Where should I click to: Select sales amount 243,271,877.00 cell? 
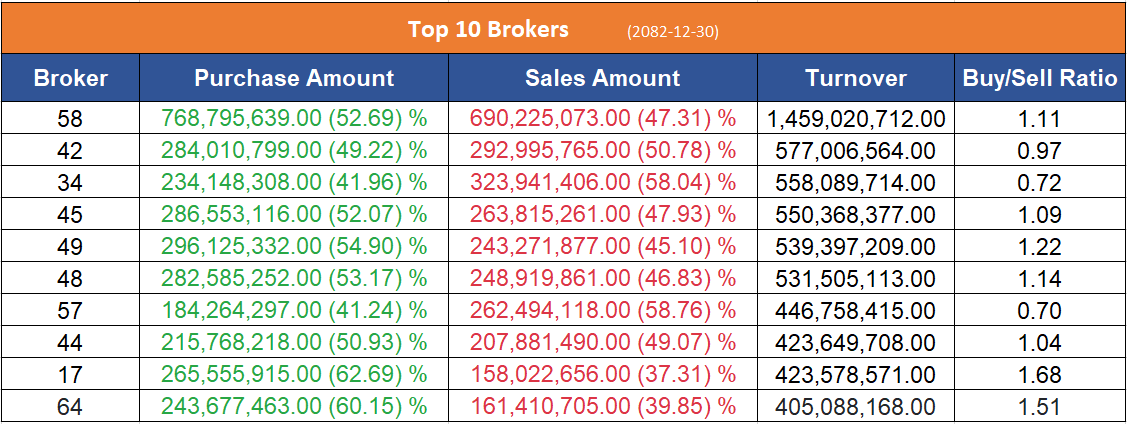(x=602, y=247)
